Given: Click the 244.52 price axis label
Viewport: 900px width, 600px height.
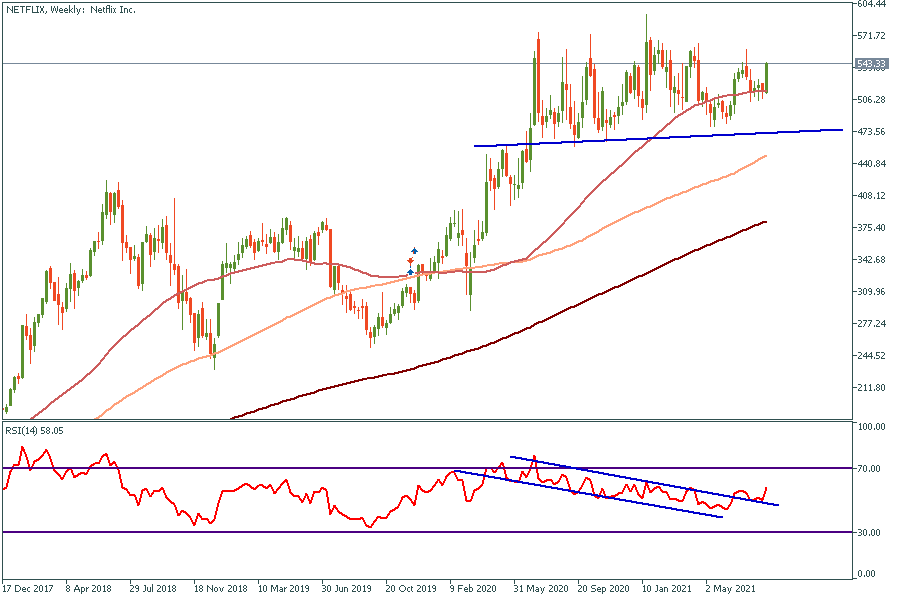Looking at the screenshot, I should click(871, 356).
